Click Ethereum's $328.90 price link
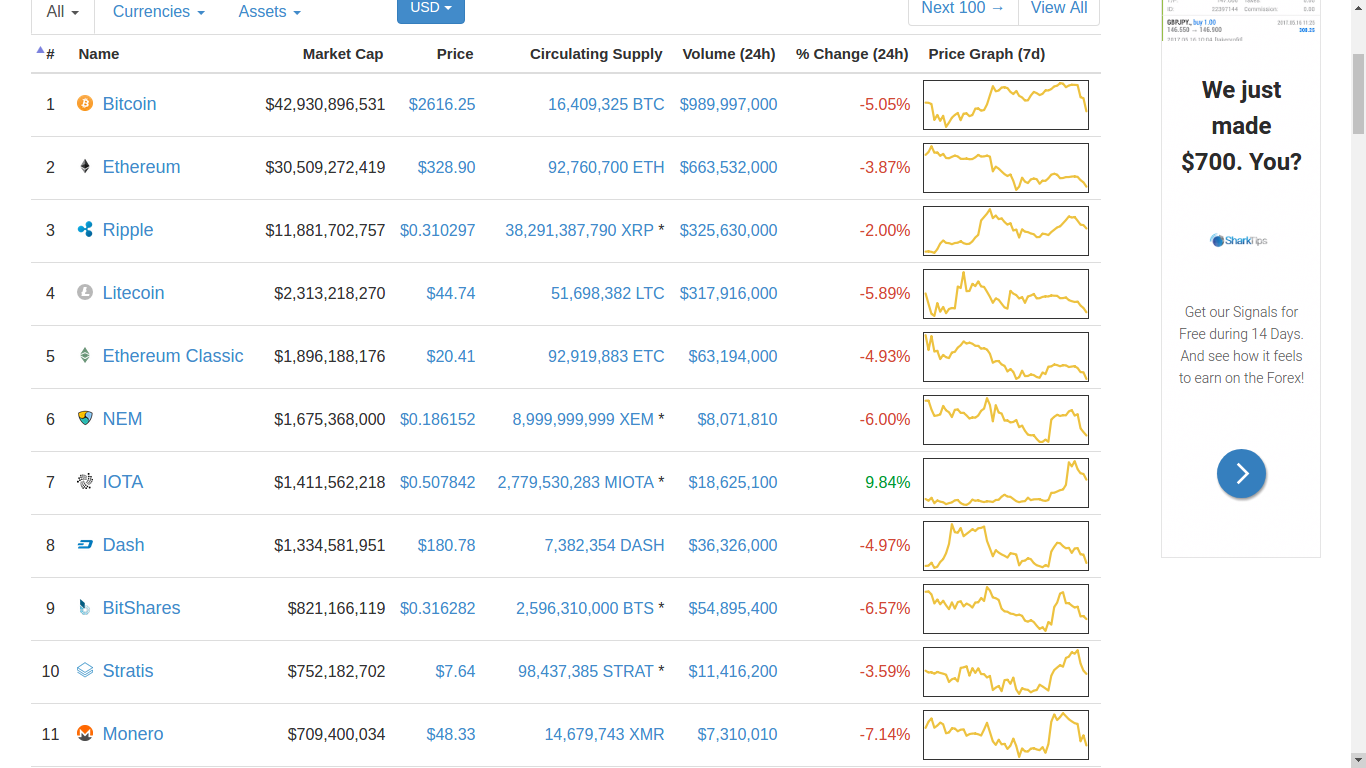Image resolution: width=1366 pixels, height=768 pixels. (x=446, y=167)
